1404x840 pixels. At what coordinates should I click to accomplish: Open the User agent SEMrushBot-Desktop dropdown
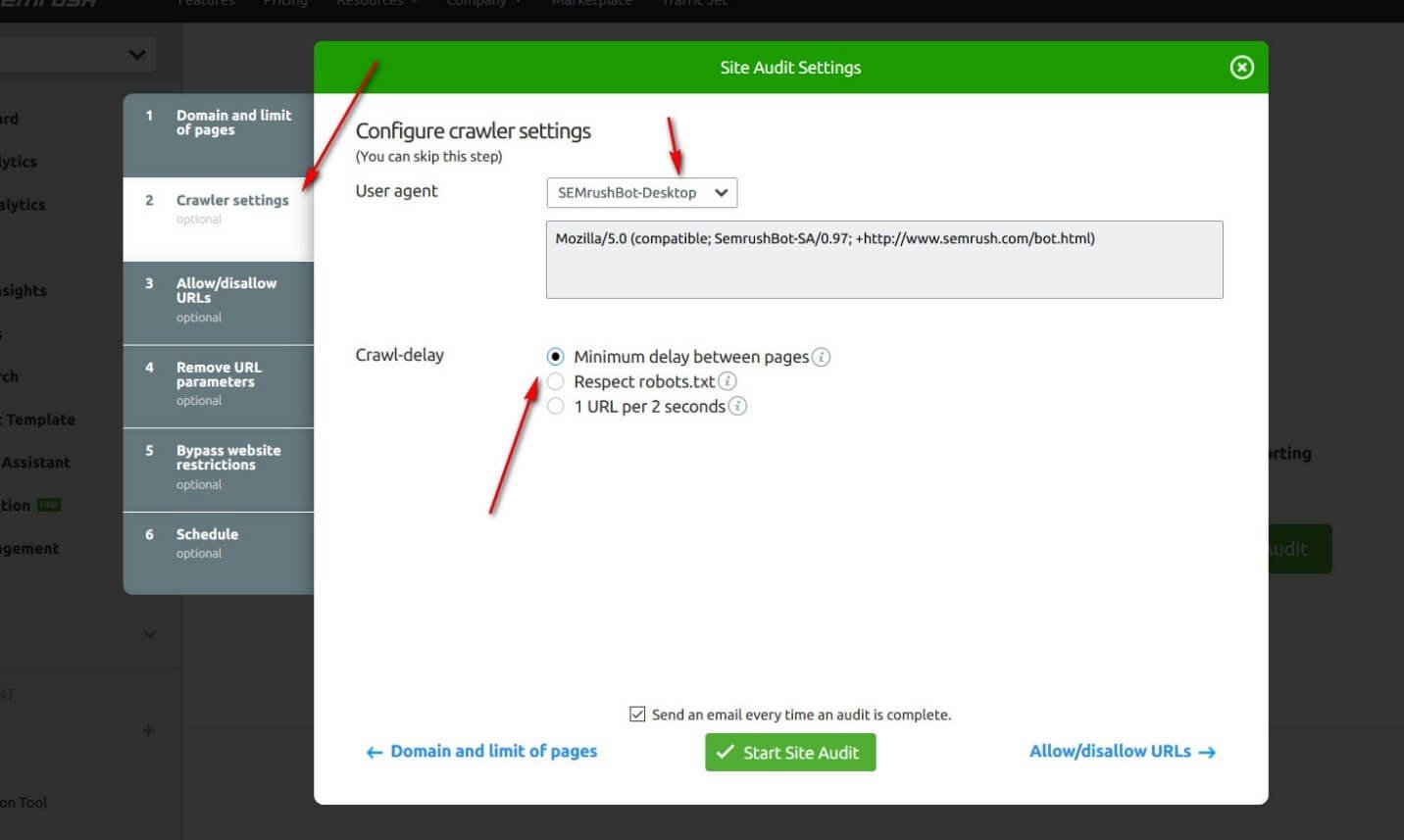[x=641, y=193]
